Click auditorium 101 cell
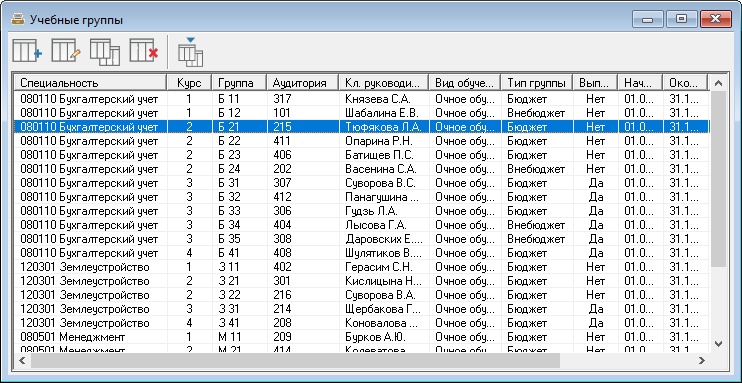Screen dimensions: 742x383 tap(303, 113)
